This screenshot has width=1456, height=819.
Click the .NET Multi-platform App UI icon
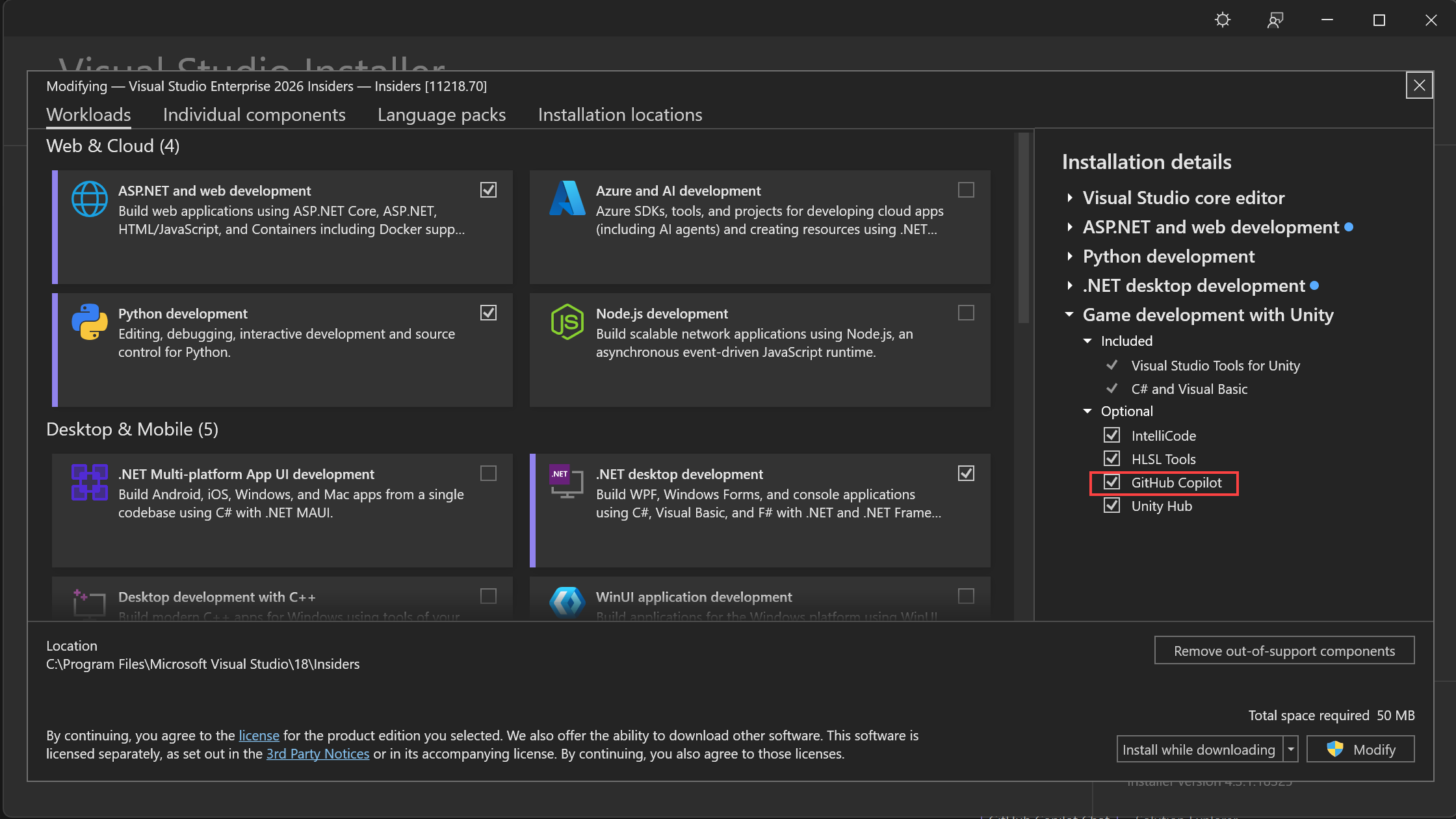pos(89,482)
